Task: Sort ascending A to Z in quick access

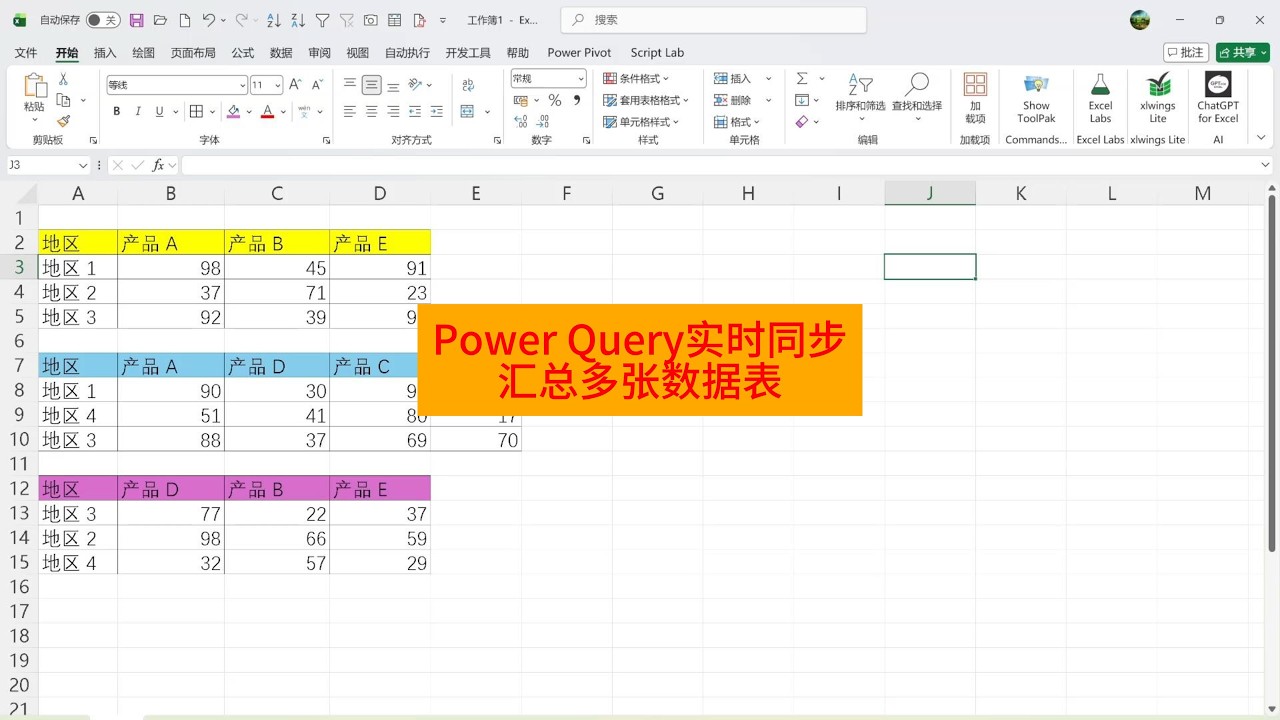Action: coord(274,20)
